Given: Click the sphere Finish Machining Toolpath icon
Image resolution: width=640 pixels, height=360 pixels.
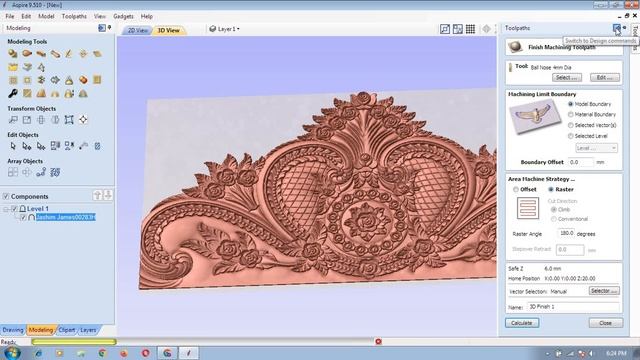Looking at the screenshot, I should pyautogui.click(x=516, y=47).
